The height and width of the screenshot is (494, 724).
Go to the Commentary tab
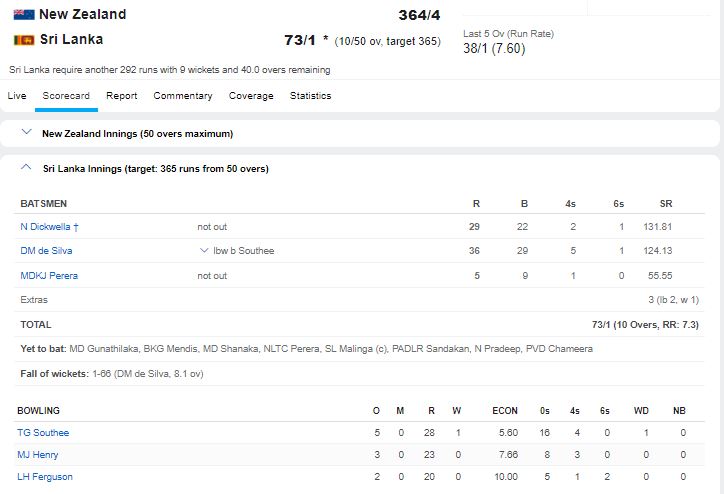tap(183, 96)
